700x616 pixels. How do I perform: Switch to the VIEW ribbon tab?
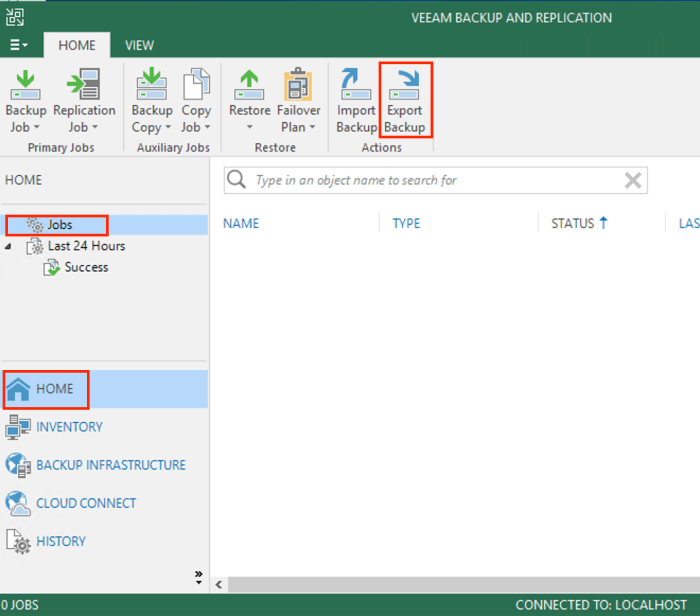click(139, 45)
